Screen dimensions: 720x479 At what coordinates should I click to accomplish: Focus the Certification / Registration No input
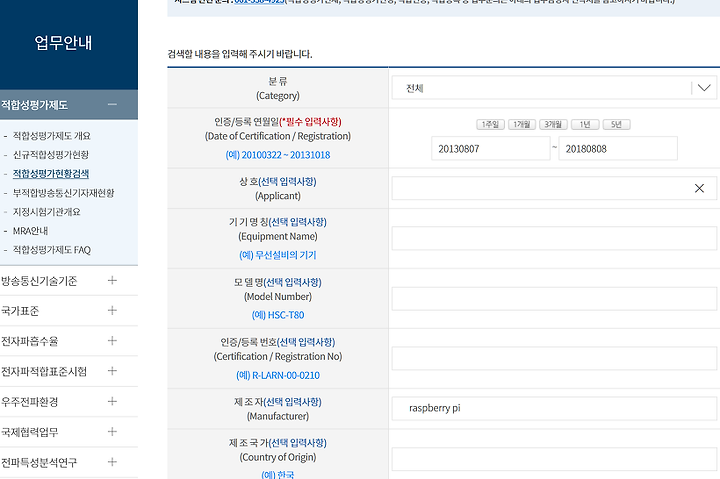tap(554, 358)
